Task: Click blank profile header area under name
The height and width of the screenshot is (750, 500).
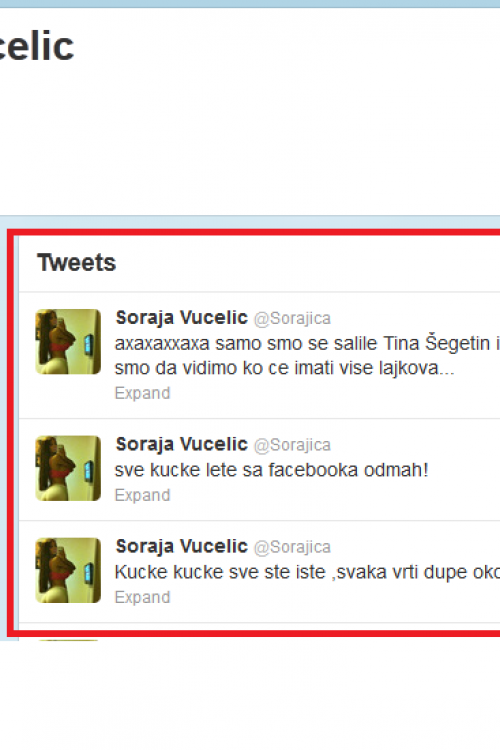Action: tap(250, 139)
